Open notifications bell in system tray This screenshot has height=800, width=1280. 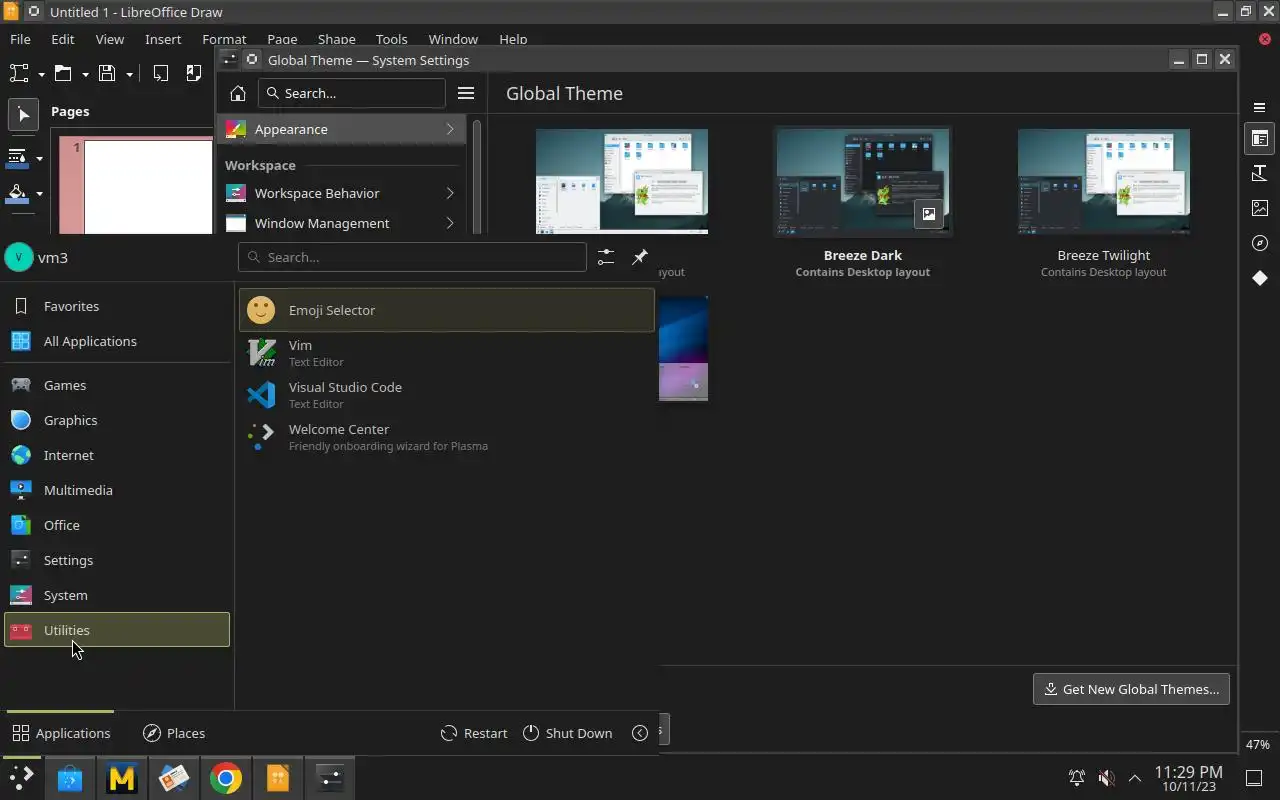(1077, 777)
